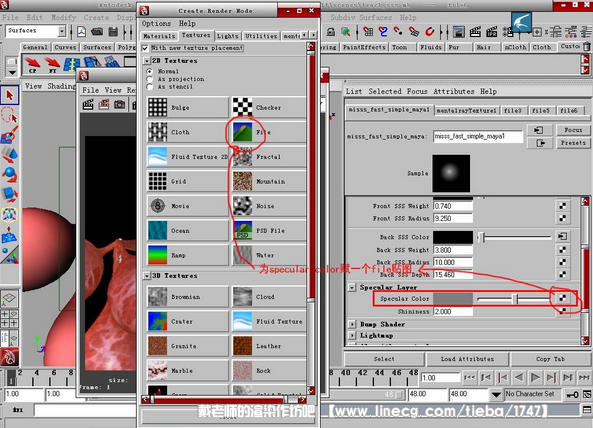Create a Water texture
This screenshot has height=428, width=593.
pos(268,255)
